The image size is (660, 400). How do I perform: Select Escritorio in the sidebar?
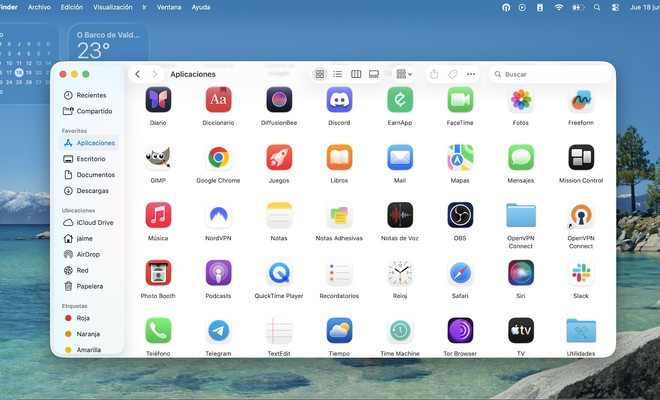point(89,159)
